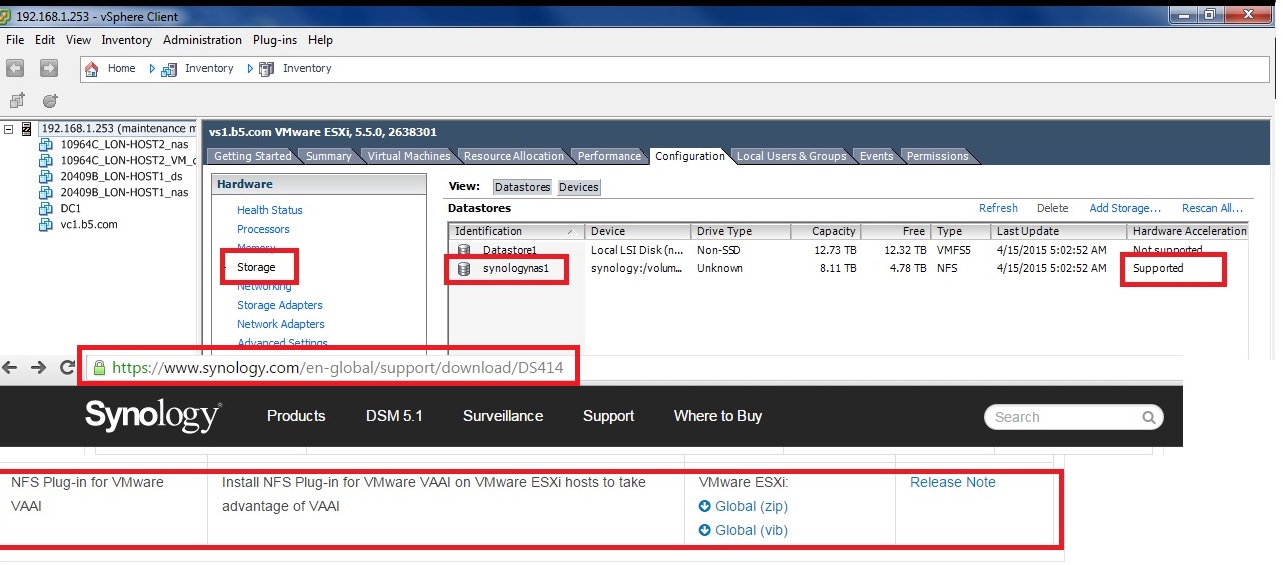Switch to the Resource Allocation tab
This screenshot has width=1283, height=565.
tap(513, 156)
